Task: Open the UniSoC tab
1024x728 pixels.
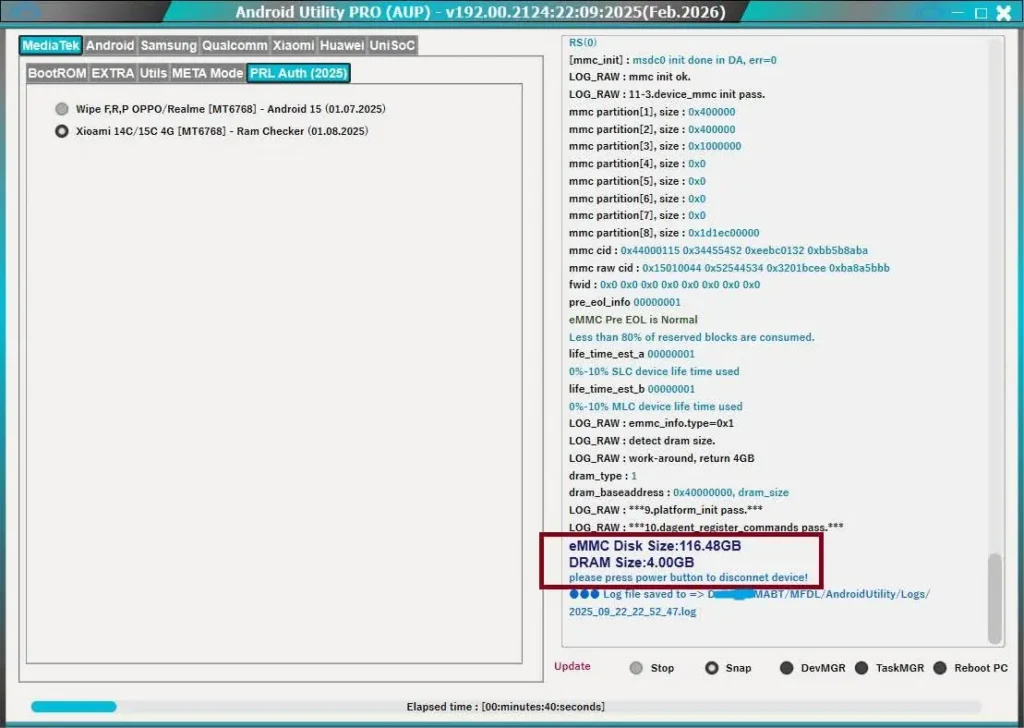Action: coord(392,46)
